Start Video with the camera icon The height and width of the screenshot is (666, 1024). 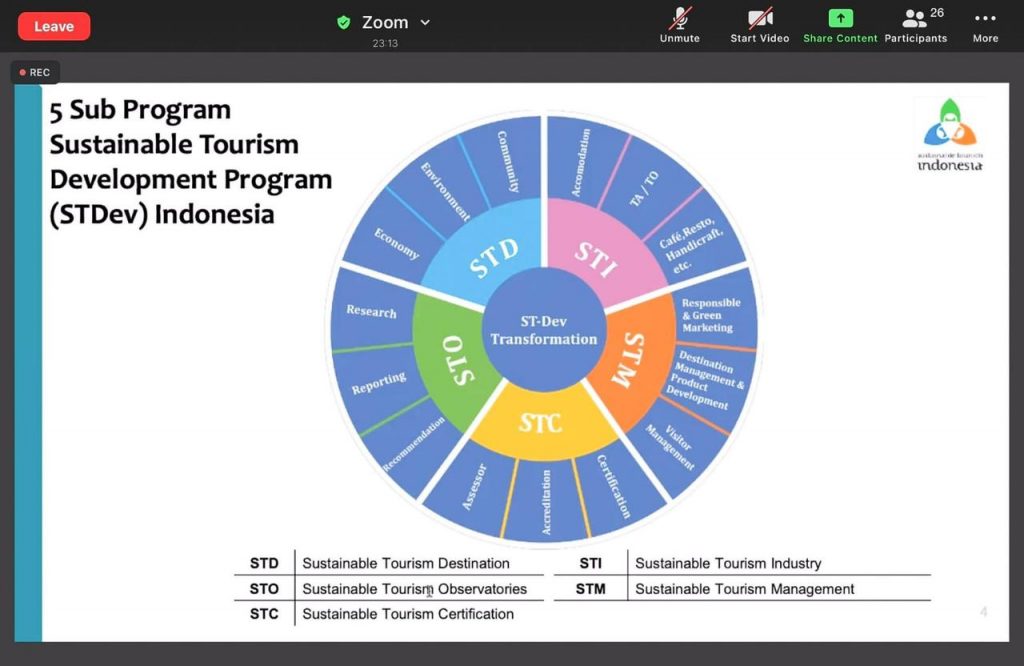click(x=760, y=25)
